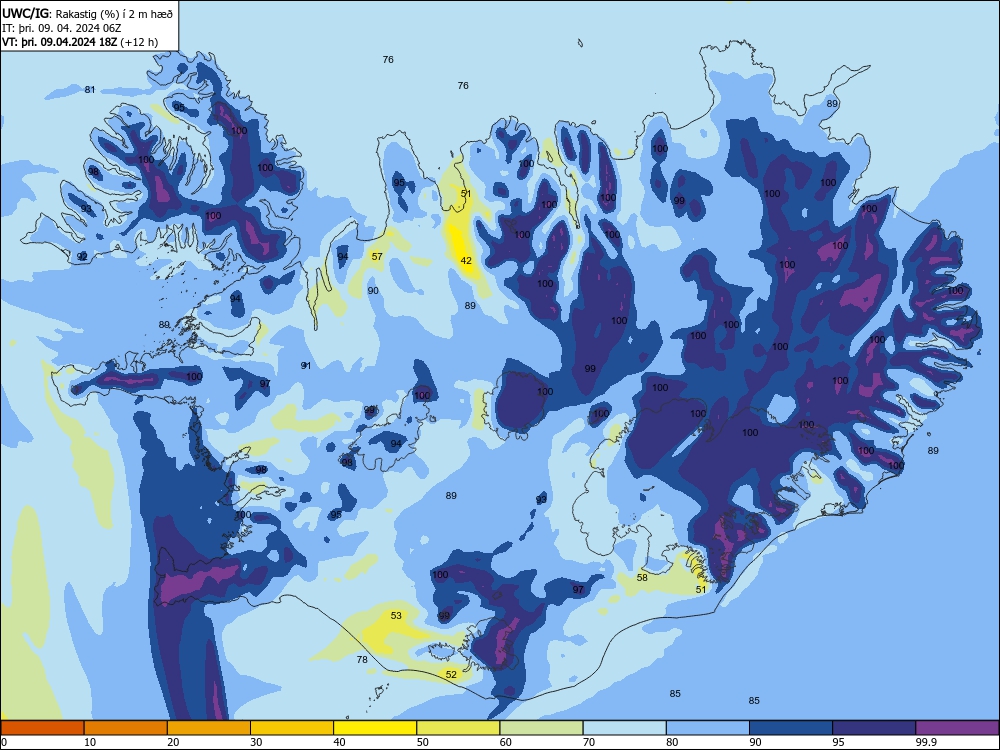
Task: Click the title text 'UWC/IG: Rakastig (%) í 2 m hæð'
Action: click(x=87, y=13)
